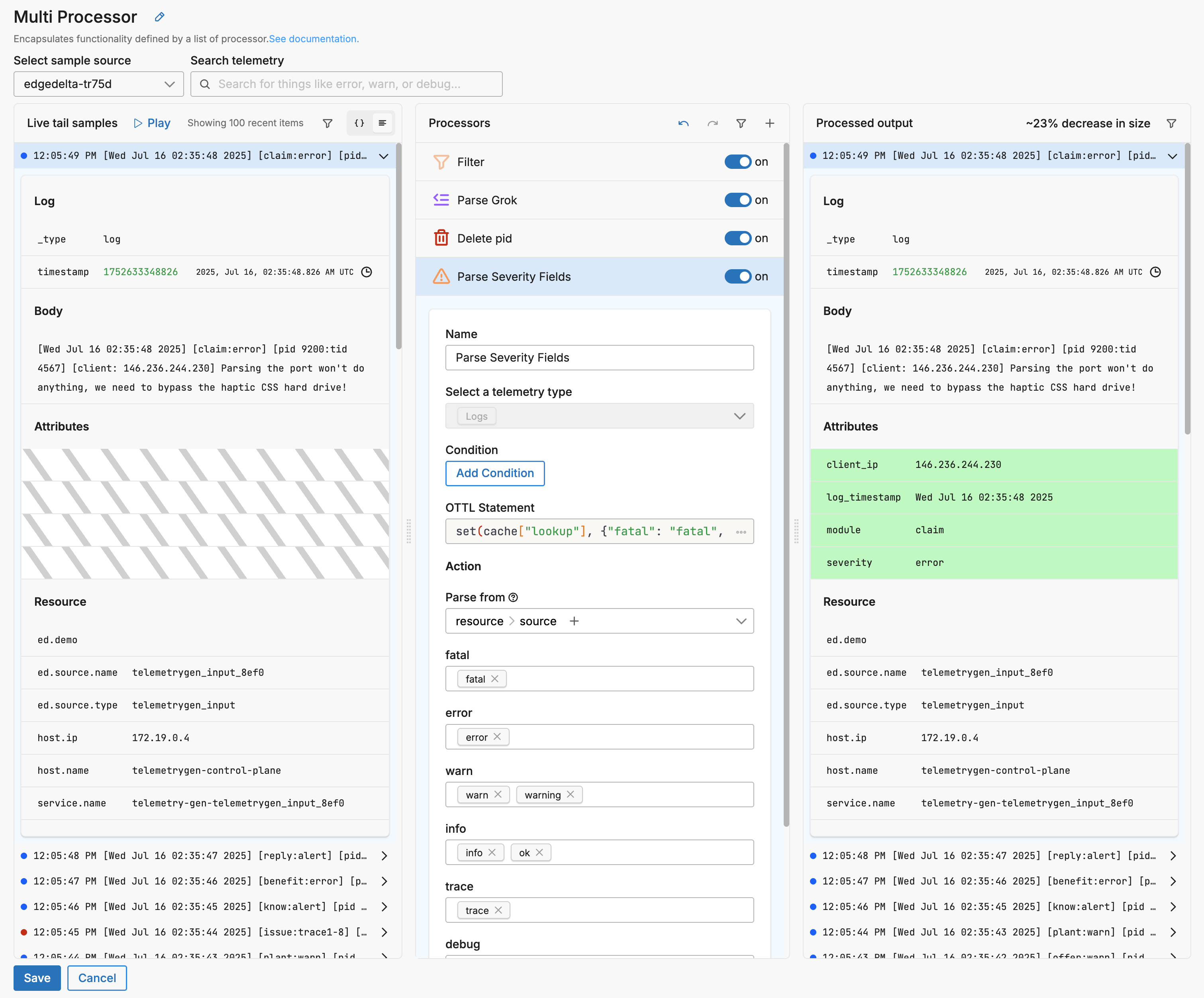Click the Processed output scrollbar
This screenshot has width=1204, height=998.
(x=1187, y=290)
